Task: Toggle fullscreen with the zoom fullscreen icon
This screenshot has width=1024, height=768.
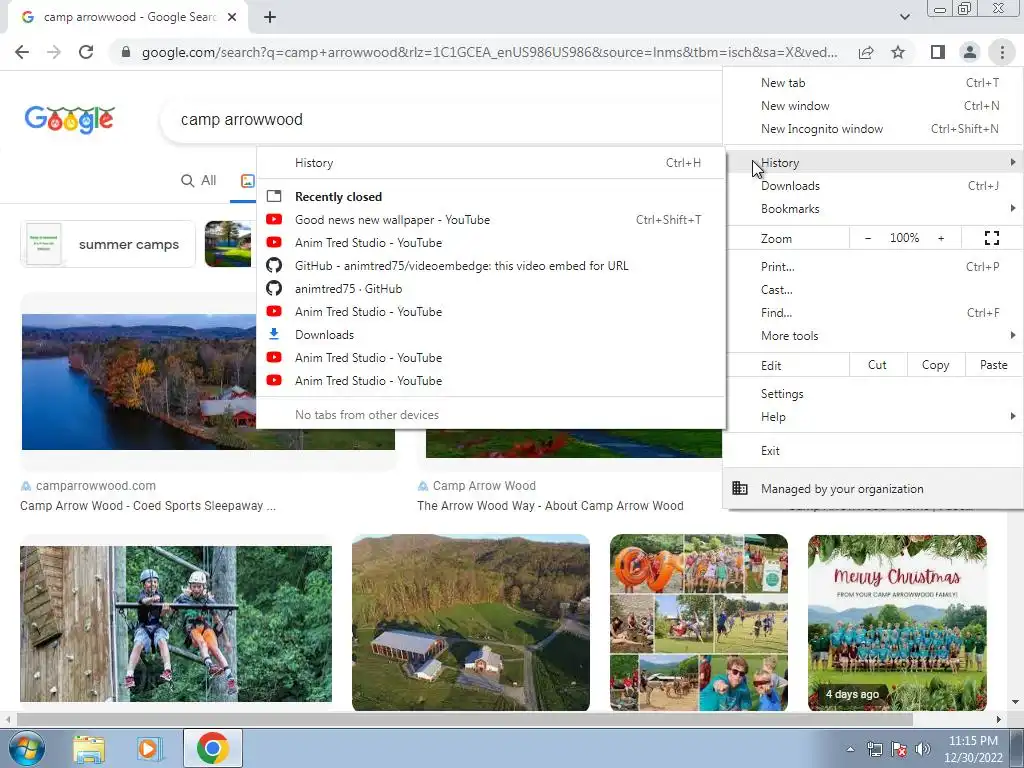Action: click(x=991, y=238)
